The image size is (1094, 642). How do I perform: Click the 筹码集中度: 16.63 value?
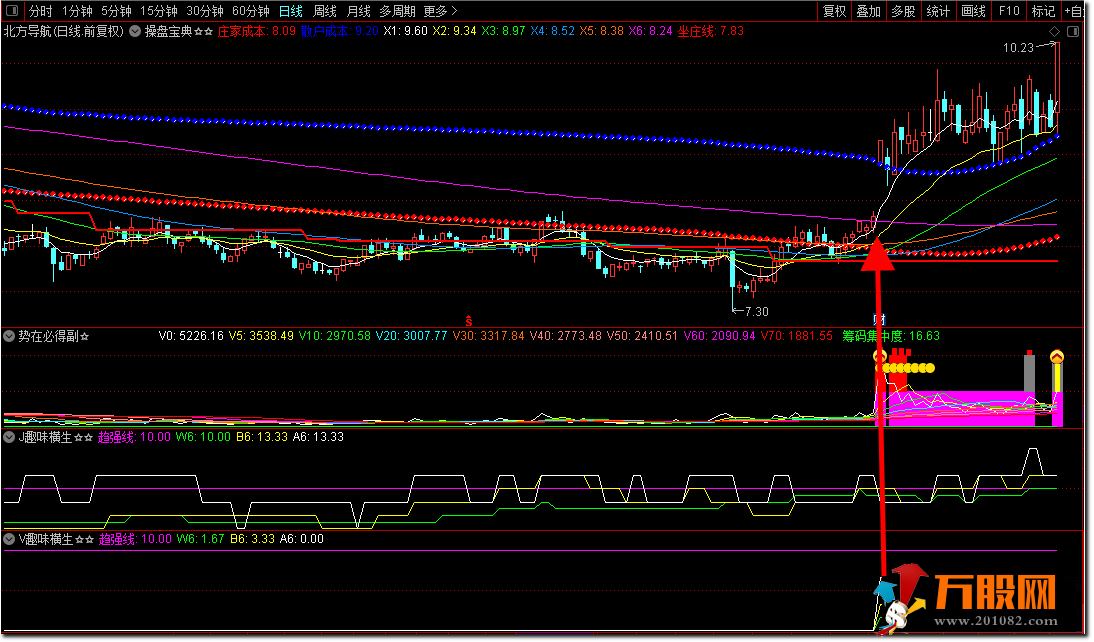pos(890,336)
